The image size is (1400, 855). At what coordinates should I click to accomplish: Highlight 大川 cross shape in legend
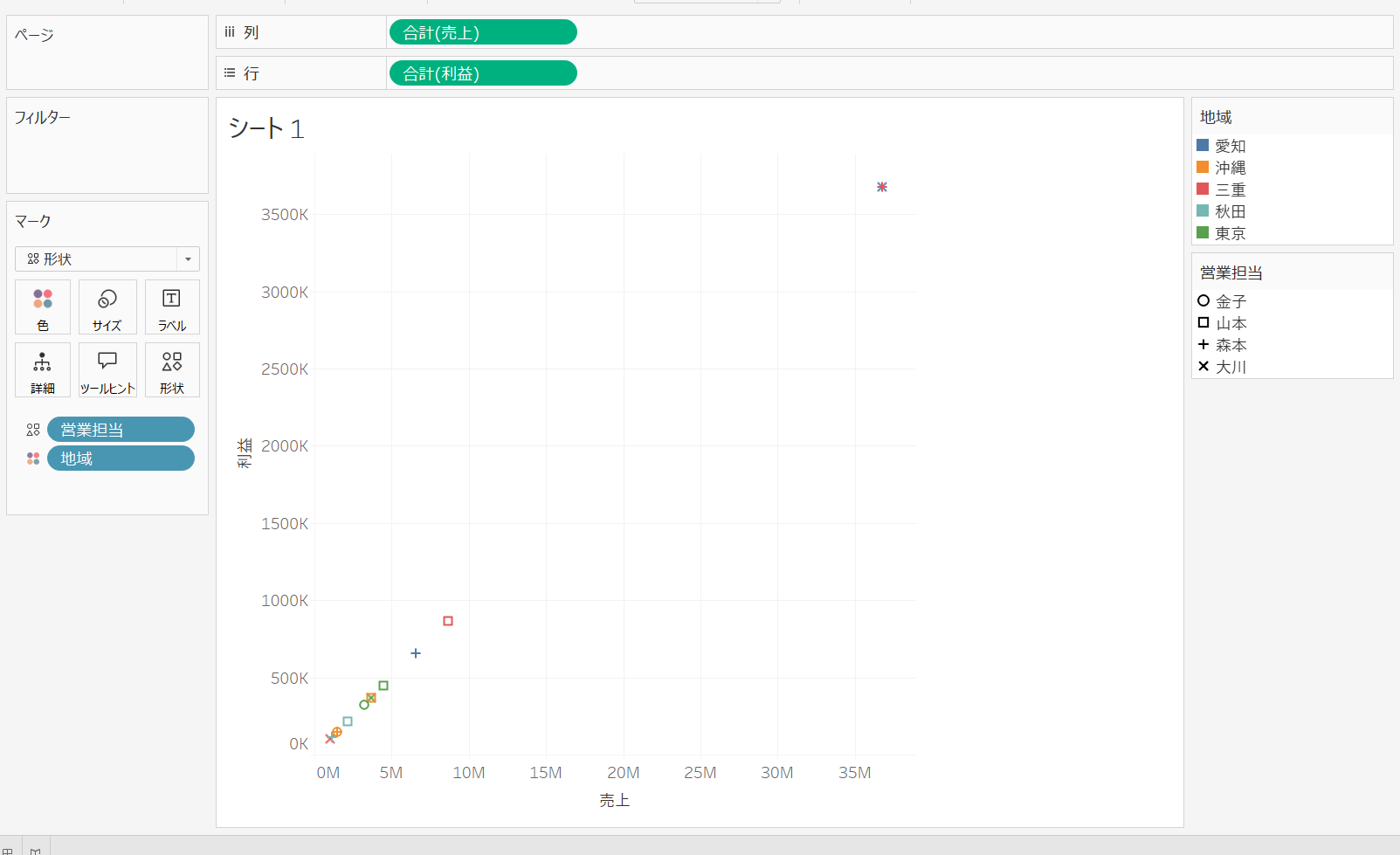pos(1203,367)
